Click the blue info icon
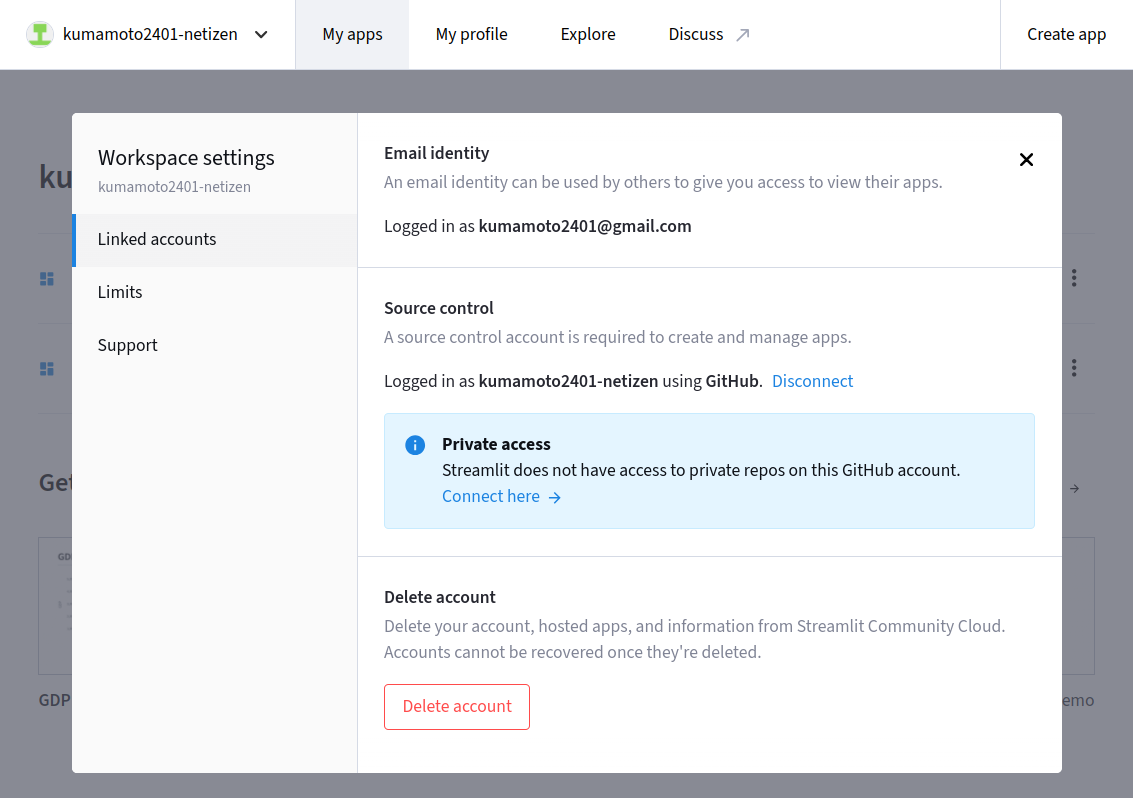This screenshot has height=798, width=1133. tap(415, 445)
